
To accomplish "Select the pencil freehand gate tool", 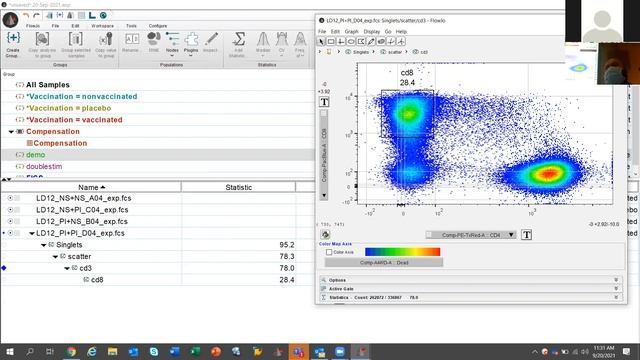I will coord(371,41).
